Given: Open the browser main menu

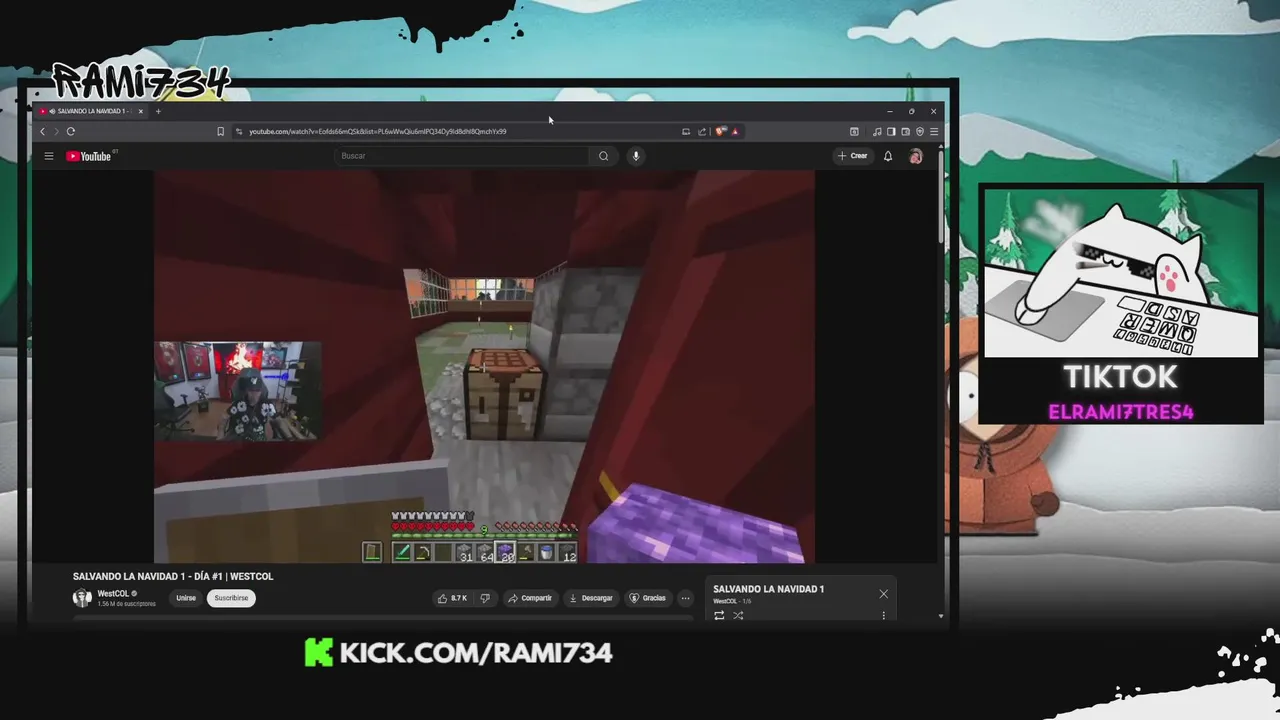Looking at the screenshot, I should pyautogui.click(x=933, y=131).
